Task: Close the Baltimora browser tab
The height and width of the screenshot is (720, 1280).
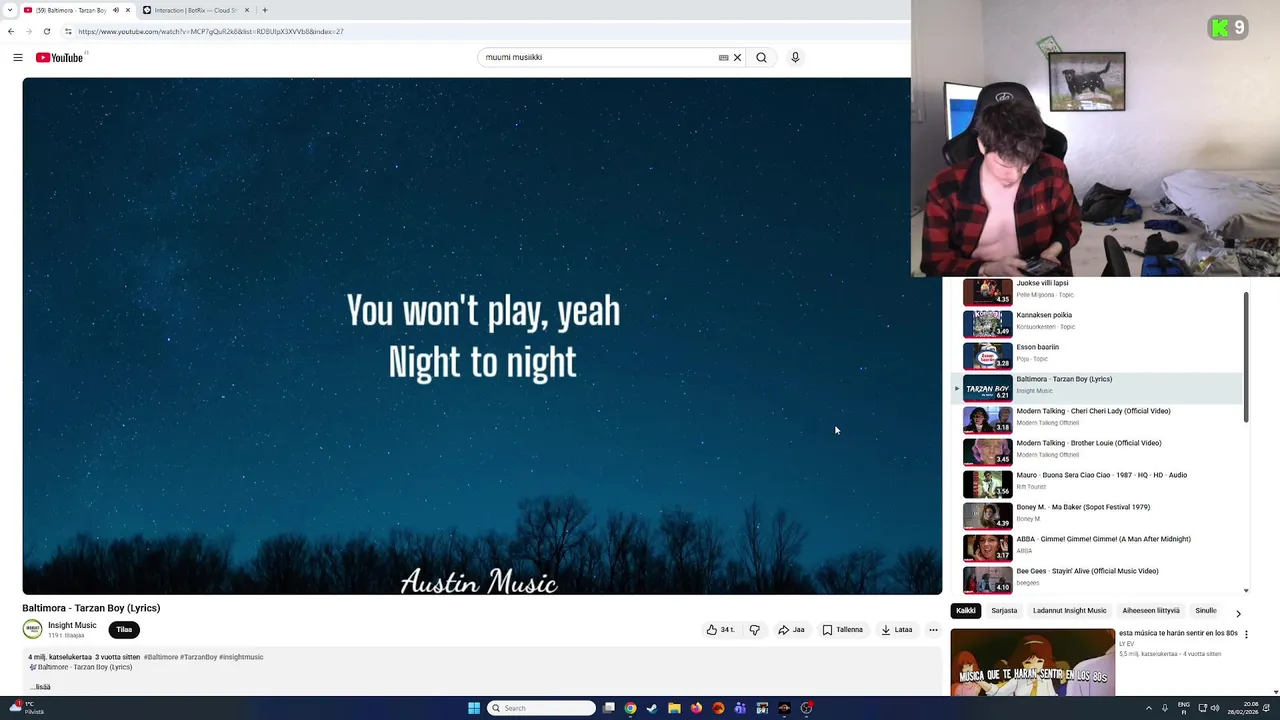Action: (x=128, y=10)
